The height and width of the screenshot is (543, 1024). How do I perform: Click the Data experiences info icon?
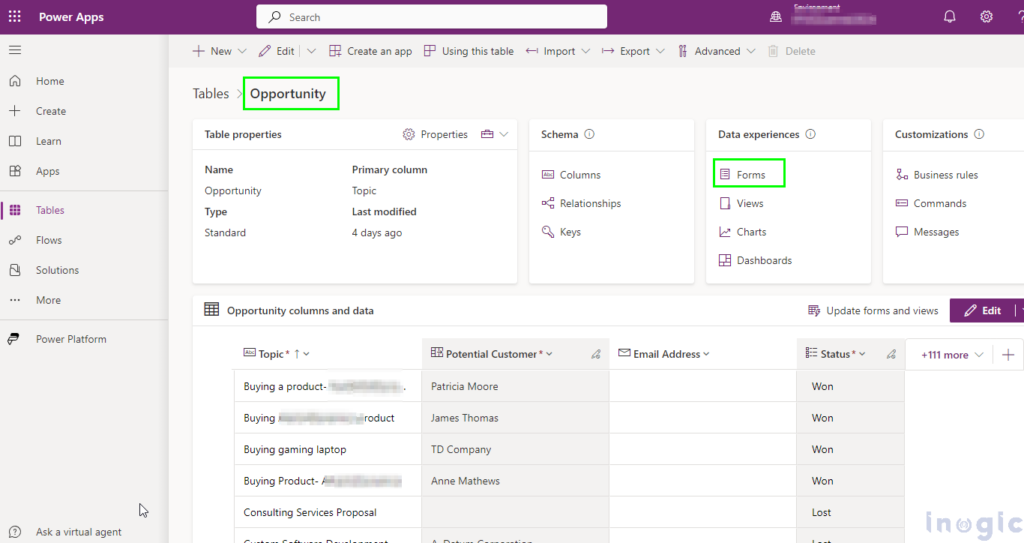[x=810, y=134]
